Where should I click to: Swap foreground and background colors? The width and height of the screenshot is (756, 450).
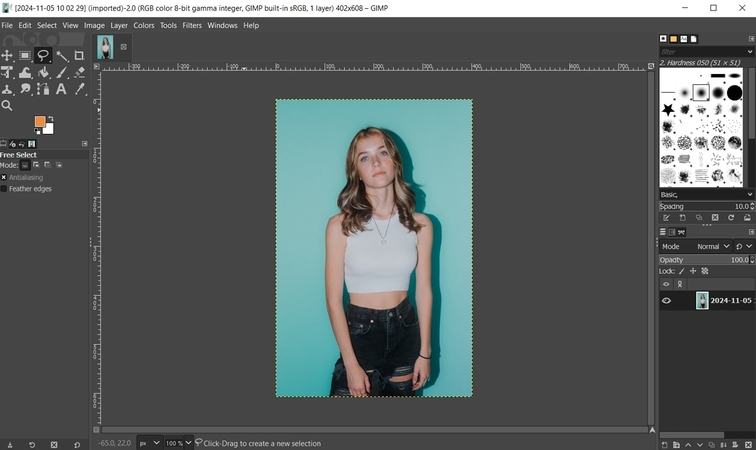point(51,119)
